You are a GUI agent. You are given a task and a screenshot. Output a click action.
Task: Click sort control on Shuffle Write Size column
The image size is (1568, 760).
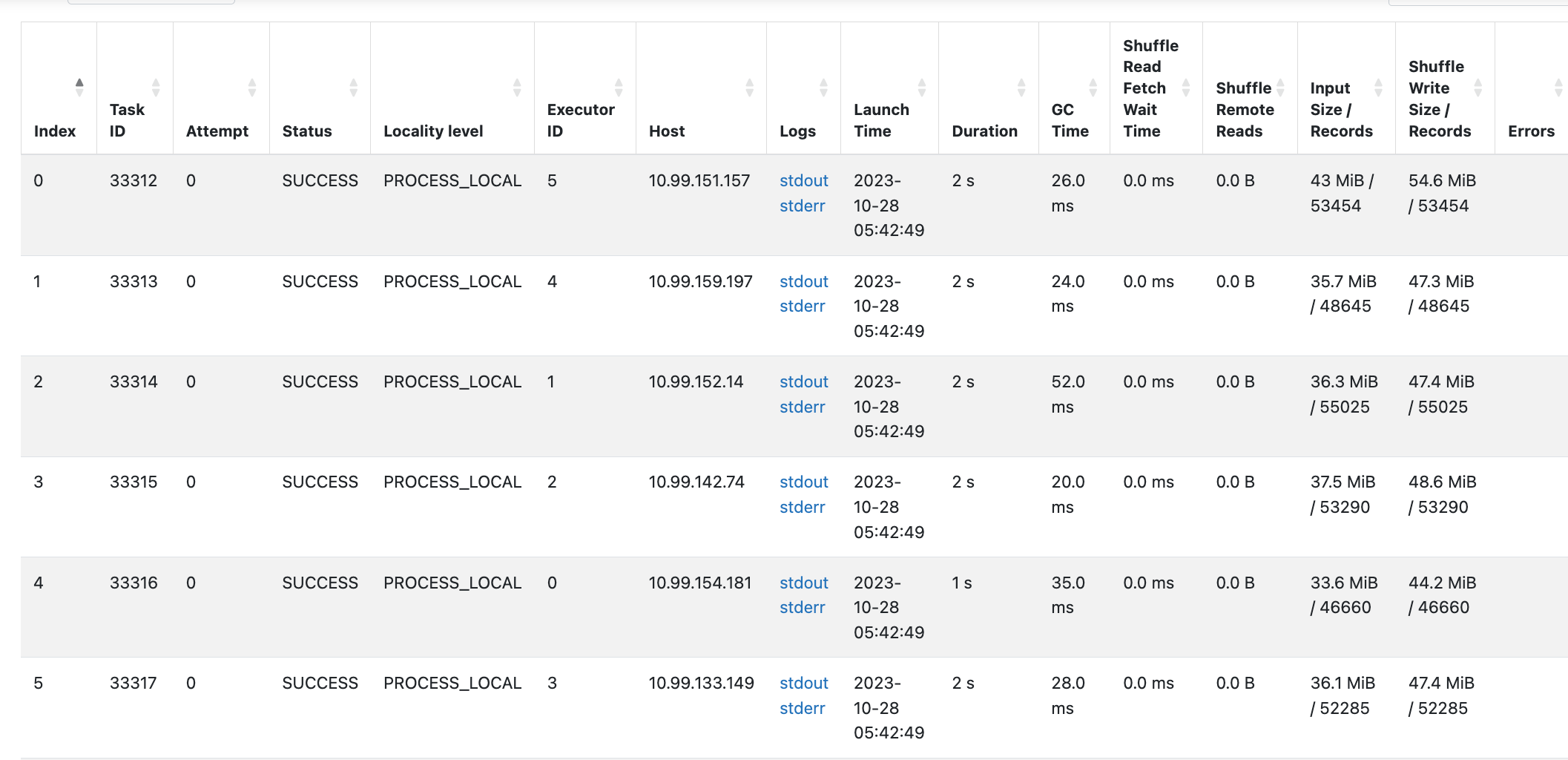point(1476,87)
